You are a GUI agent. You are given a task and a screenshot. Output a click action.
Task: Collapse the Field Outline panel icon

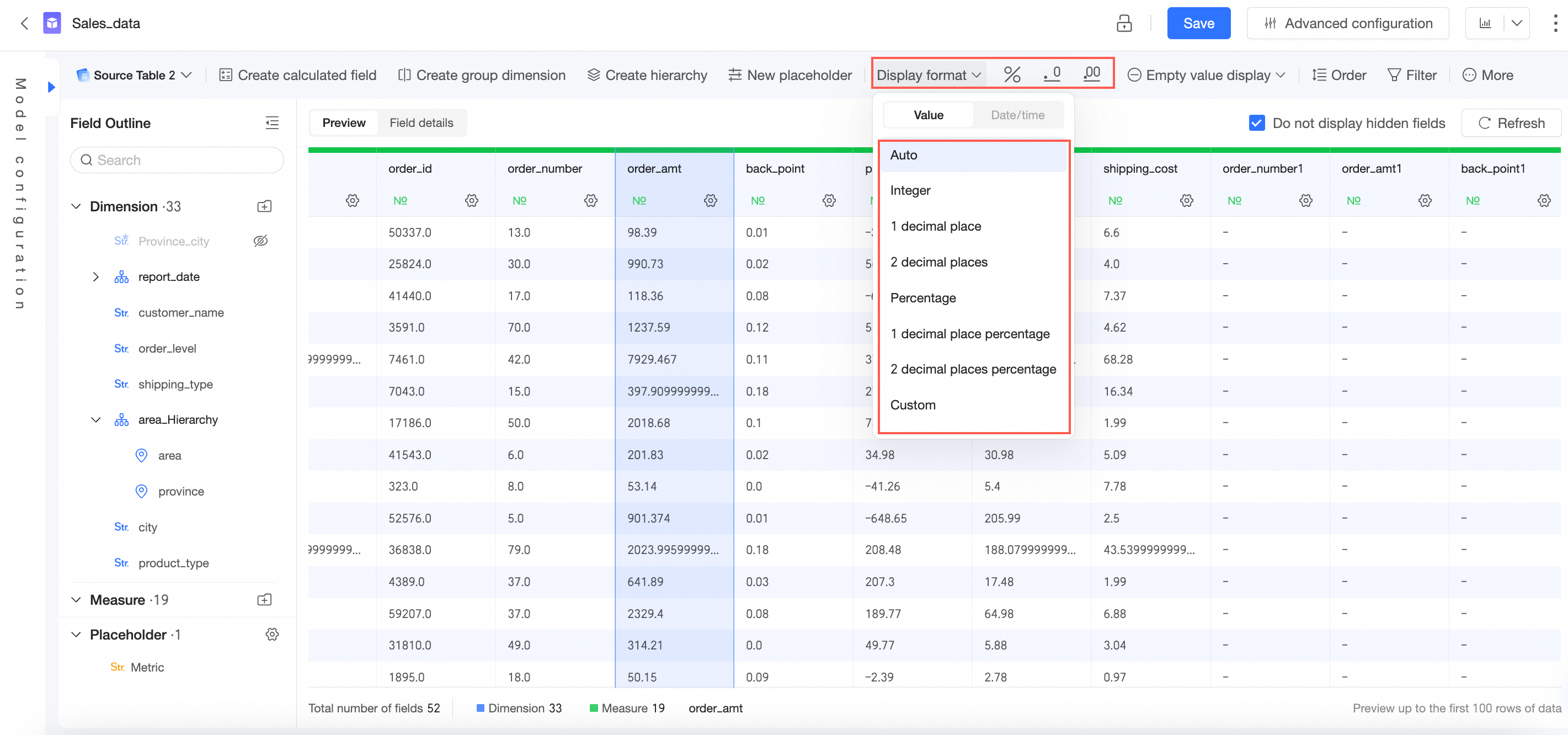271,123
